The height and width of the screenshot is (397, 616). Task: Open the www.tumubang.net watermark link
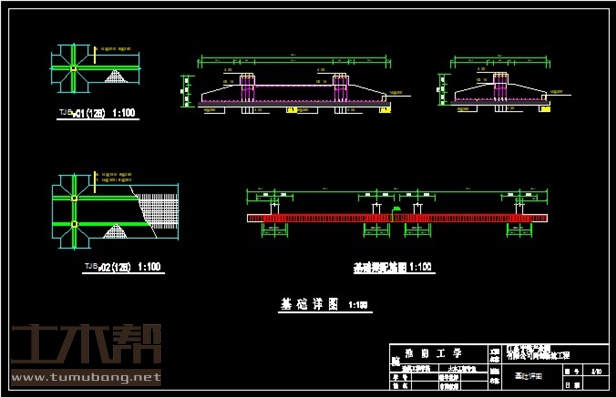click(x=86, y=378)
